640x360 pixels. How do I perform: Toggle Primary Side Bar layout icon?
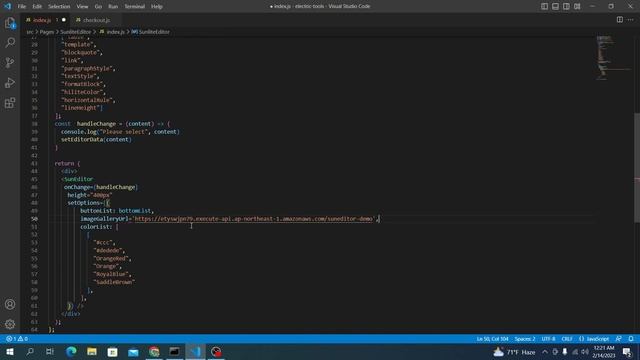544,6
